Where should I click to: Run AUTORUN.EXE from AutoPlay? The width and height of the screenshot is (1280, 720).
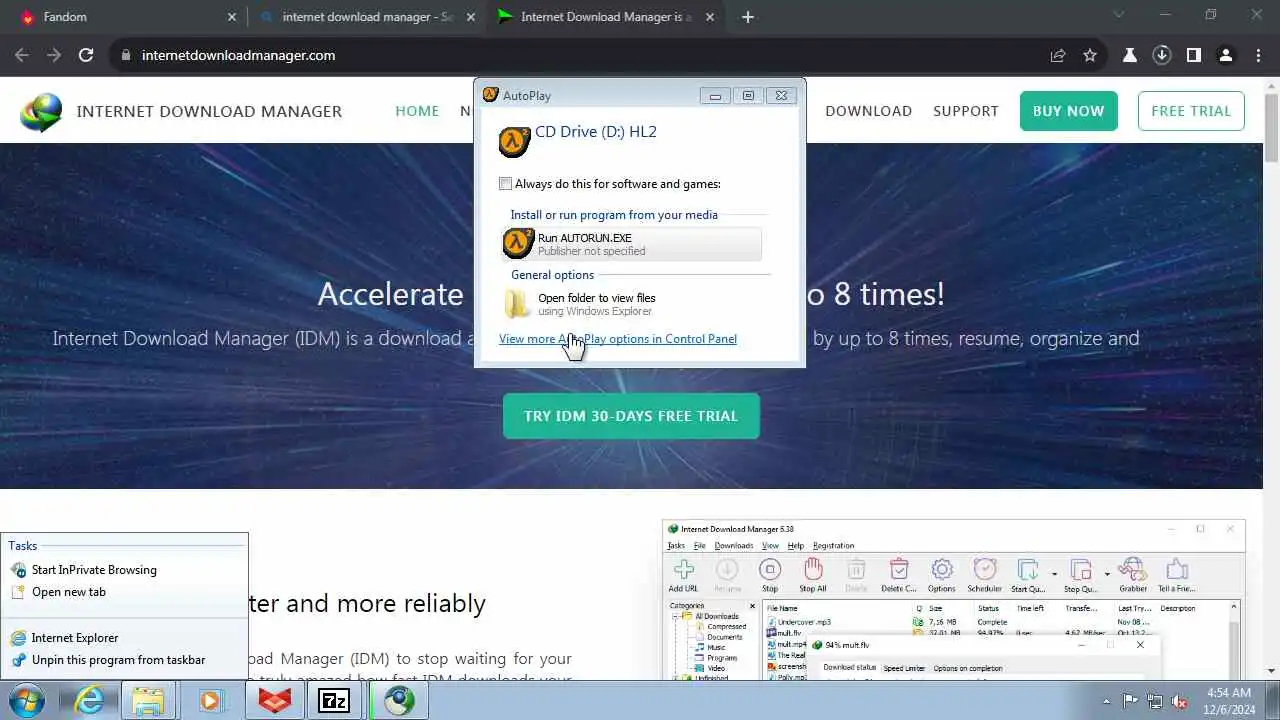coord(631,244)
